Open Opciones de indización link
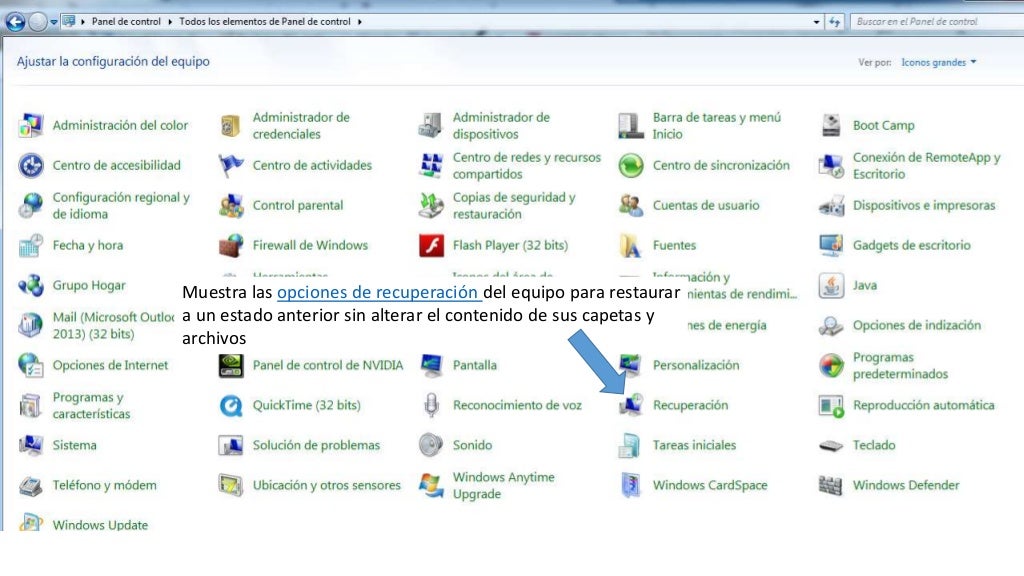This screenshot has width=1024, height=576. [917, 325]
